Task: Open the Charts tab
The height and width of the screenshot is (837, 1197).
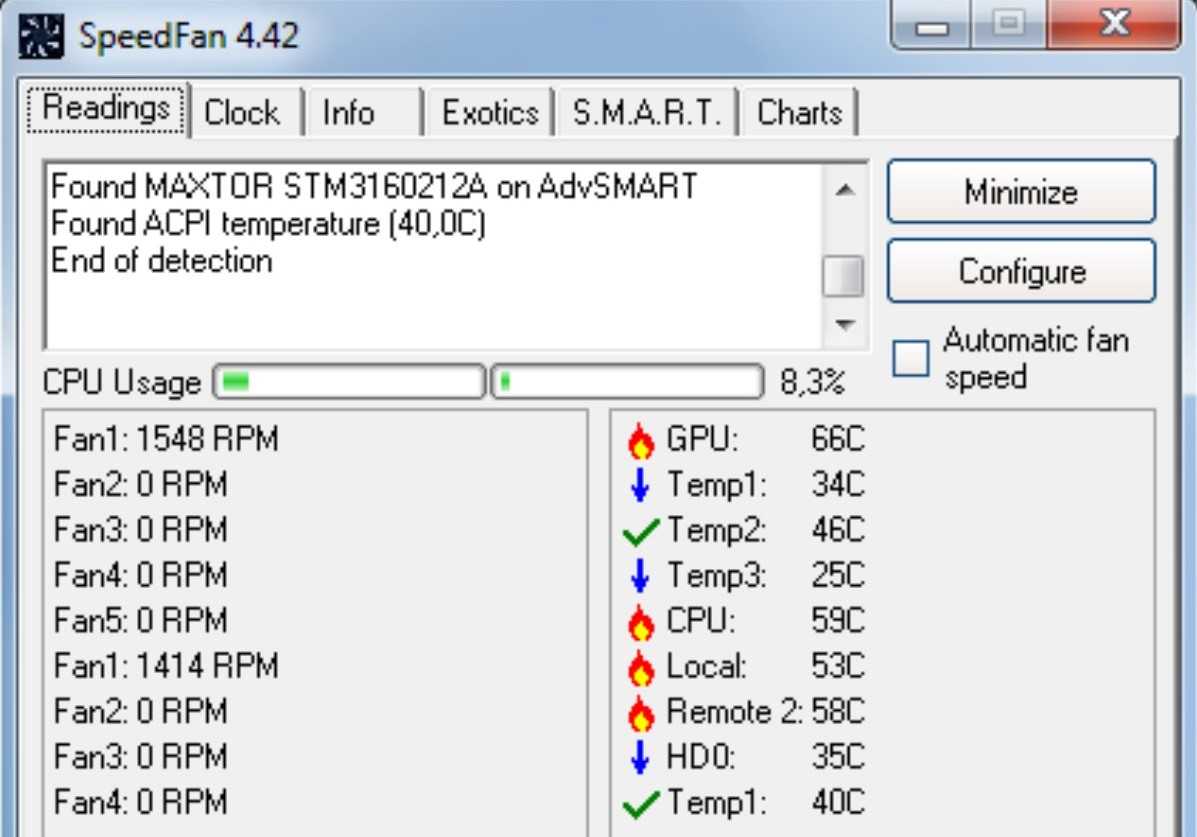Action: [x=799, y=113]
